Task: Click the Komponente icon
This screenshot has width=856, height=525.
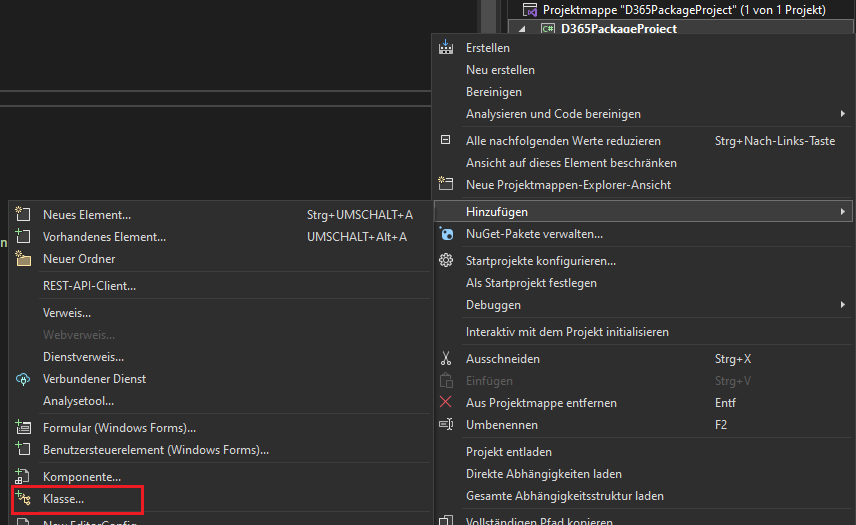Action: coord(23,476)
